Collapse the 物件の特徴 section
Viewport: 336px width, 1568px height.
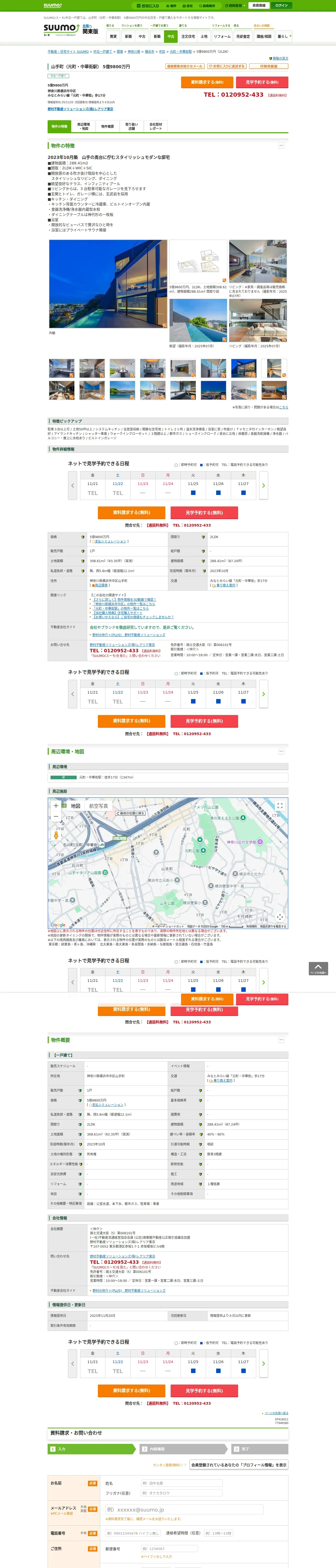[281, 146]
